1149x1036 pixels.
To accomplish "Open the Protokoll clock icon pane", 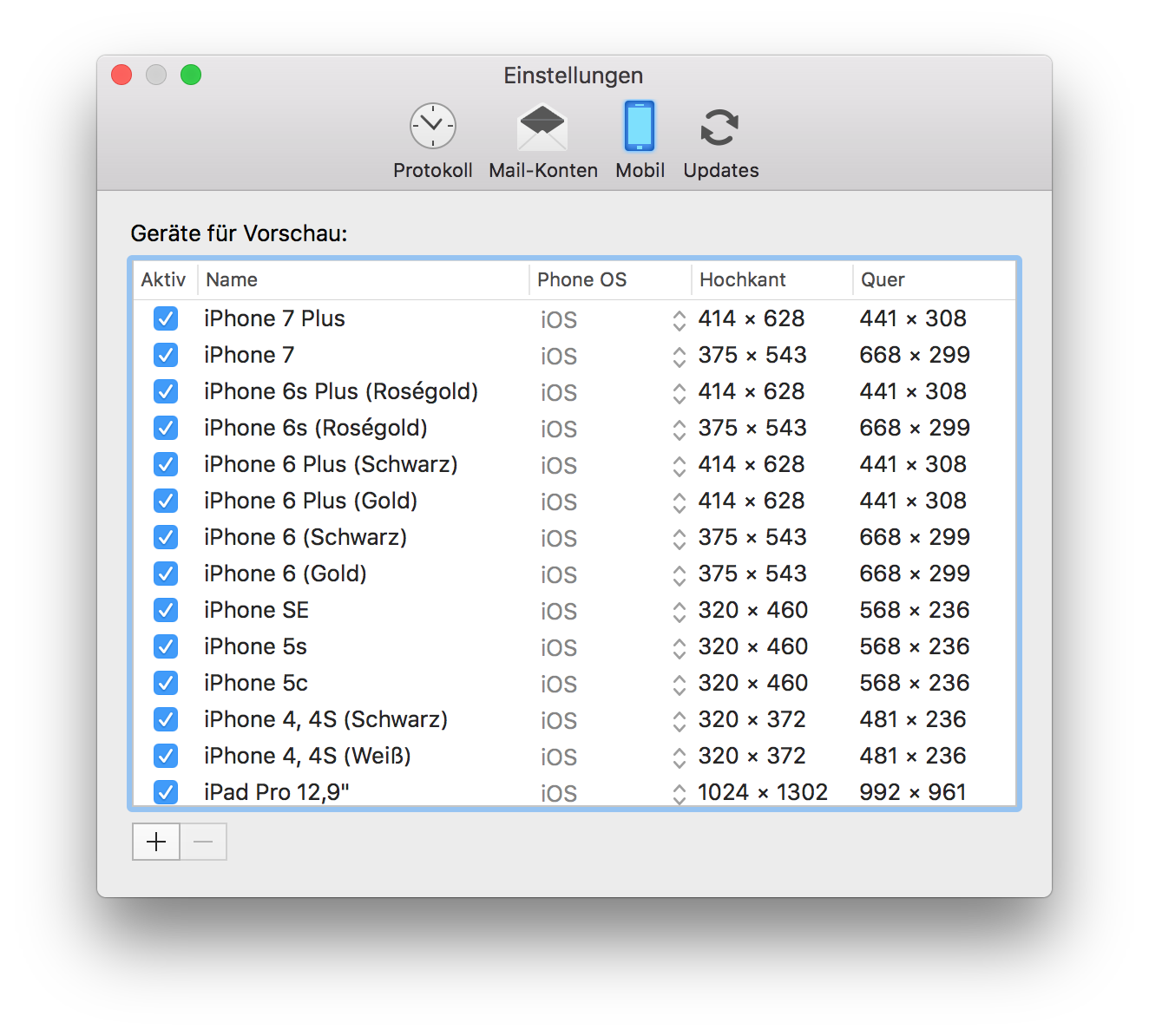I will tap(432, 141).
